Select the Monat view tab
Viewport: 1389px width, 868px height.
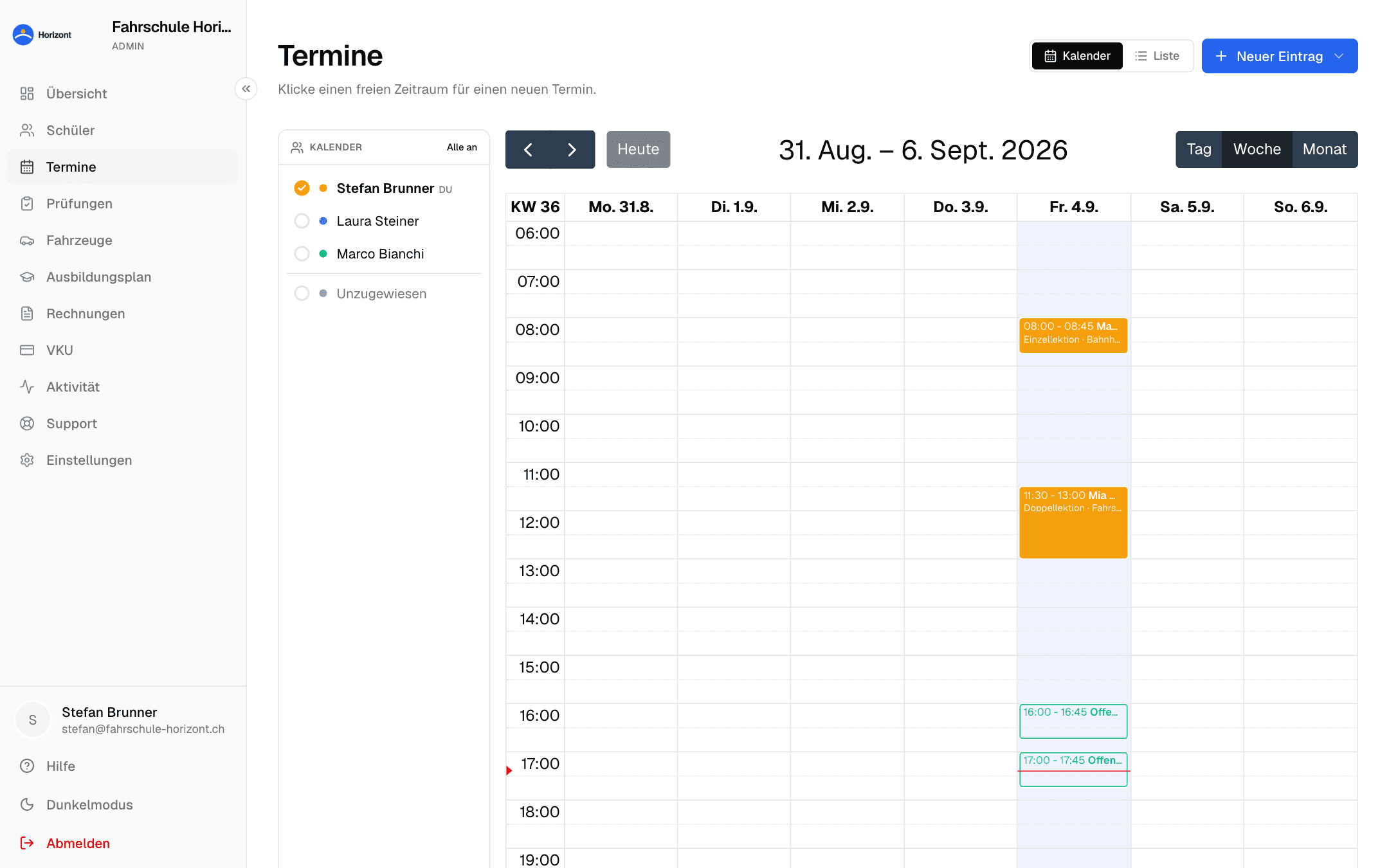(x=1325, y=149)
